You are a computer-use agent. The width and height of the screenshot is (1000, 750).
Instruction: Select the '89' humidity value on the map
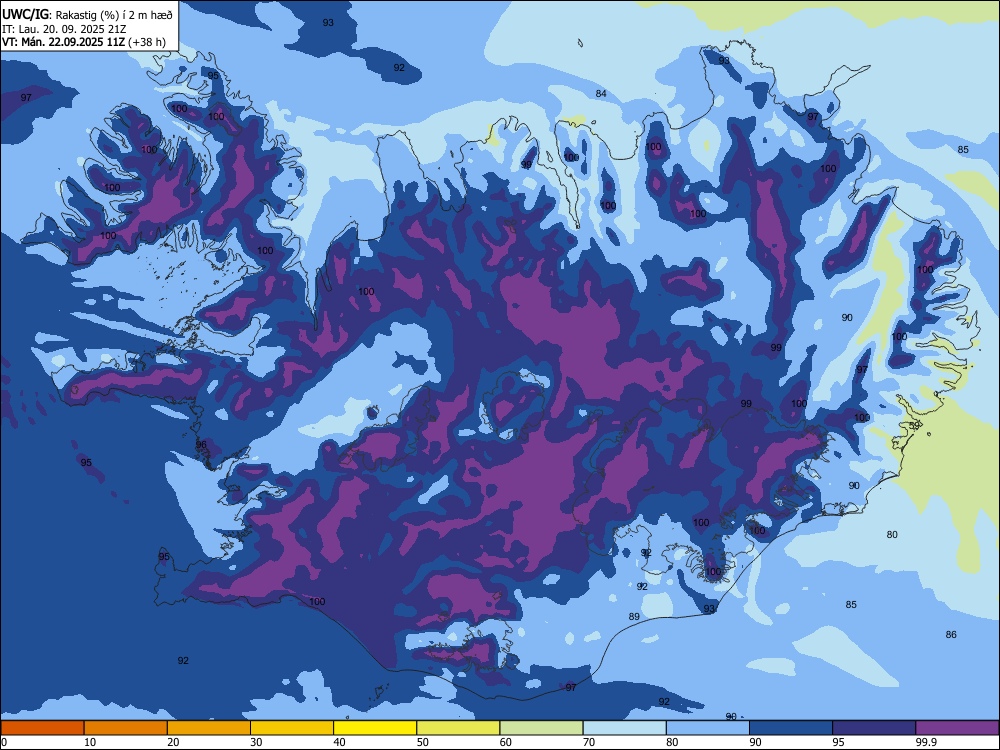[x=634, y=617]
